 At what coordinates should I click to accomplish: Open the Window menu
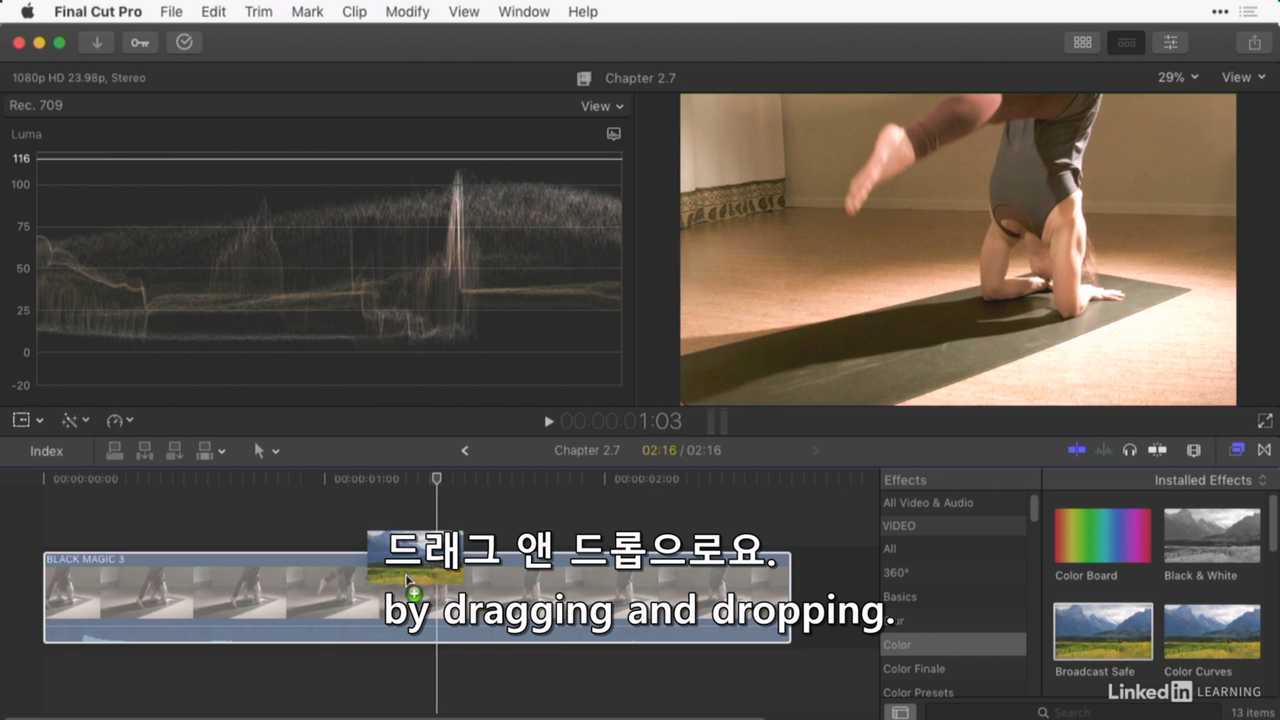coord(524,12)
